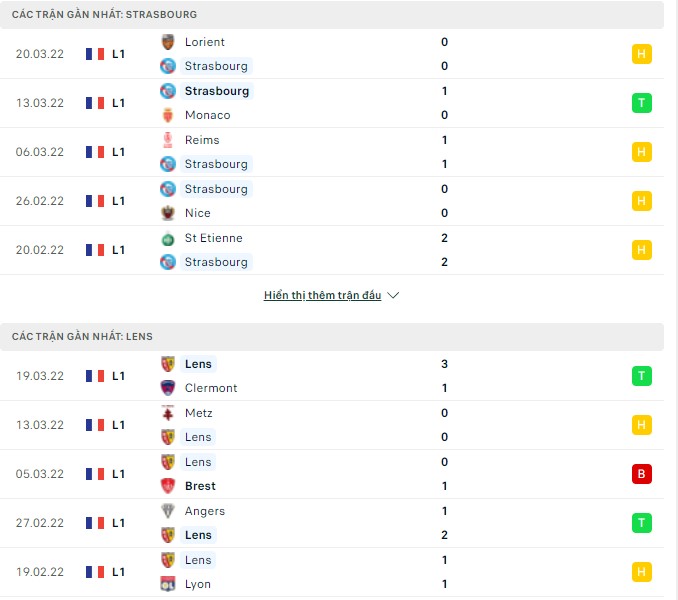Click the Monaco team name
The height and width of the screenshot is (600, 678).
coord(207,115)
